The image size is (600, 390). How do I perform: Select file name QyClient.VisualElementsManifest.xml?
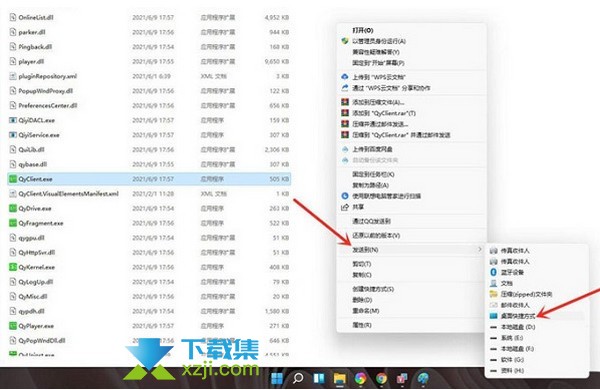point(68,194)
